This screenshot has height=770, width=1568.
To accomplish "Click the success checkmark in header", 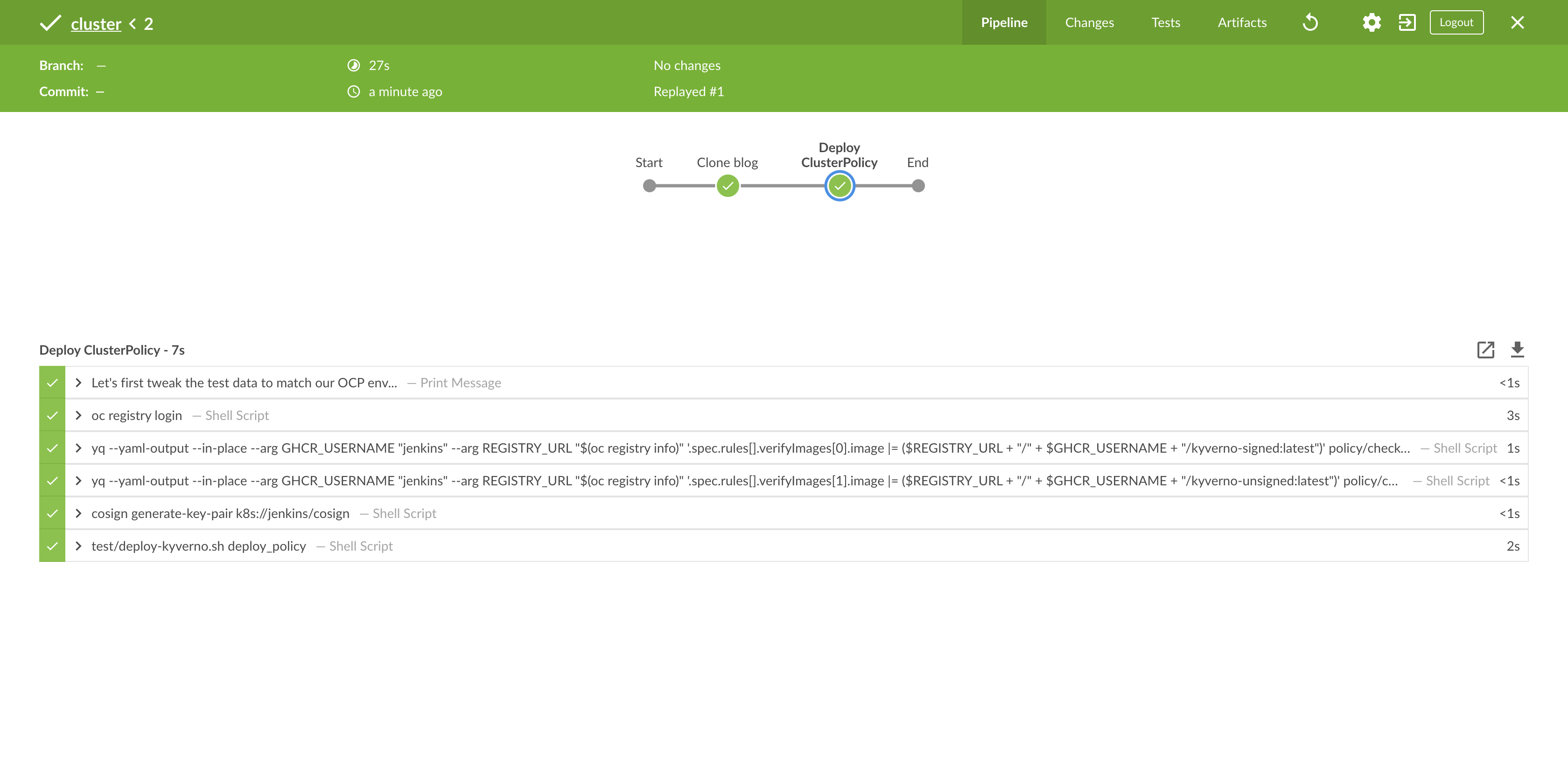I will tap(50, 23).
